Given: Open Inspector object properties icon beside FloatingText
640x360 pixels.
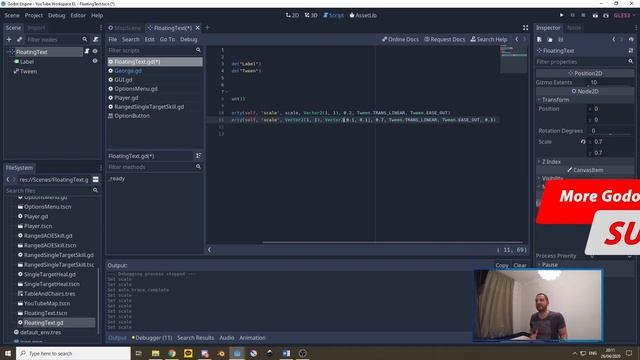Looking at the screenshot, I should click(x=631, y=51).
